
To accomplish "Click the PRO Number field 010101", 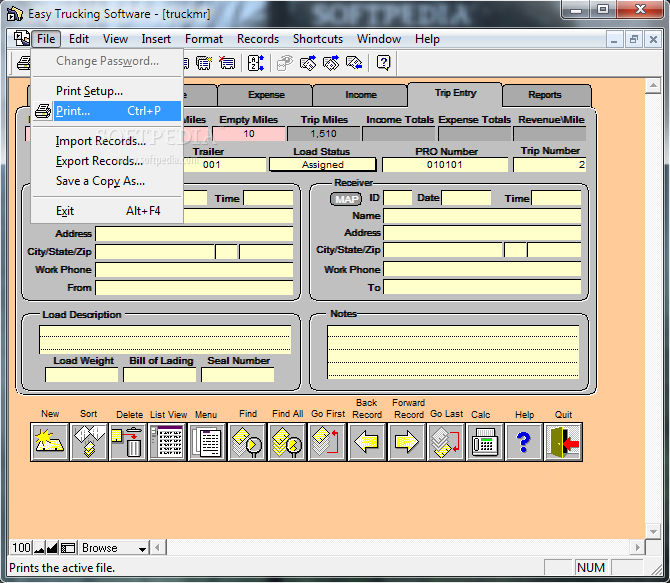I will (444, 165).
